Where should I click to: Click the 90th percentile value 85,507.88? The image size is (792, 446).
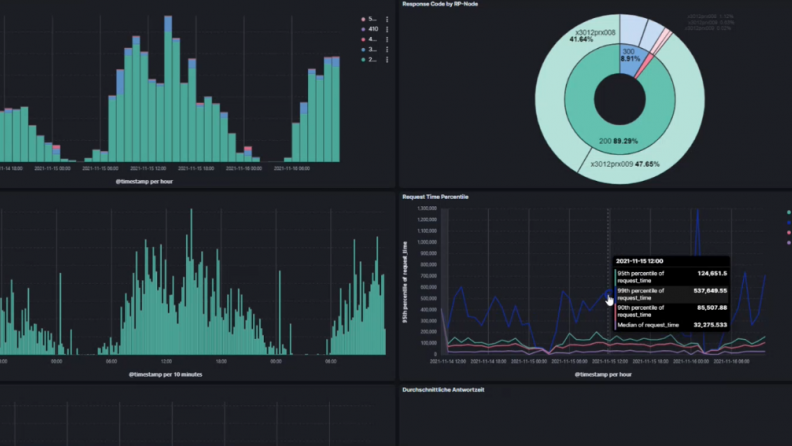tap(712, 308)
